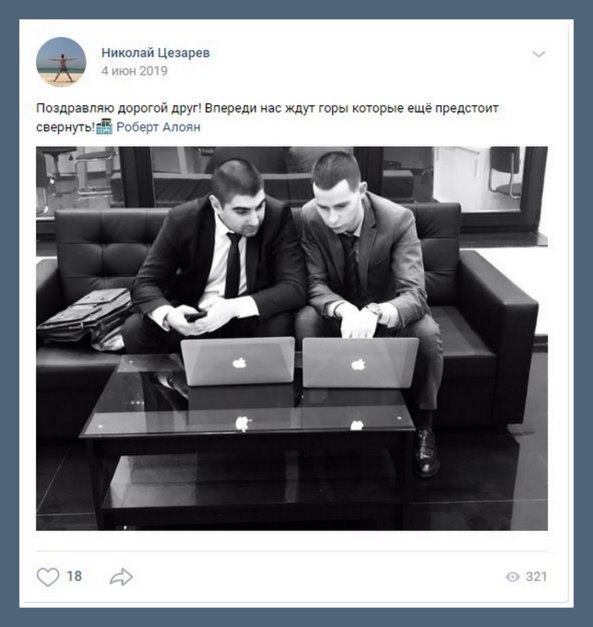
Task: Click the right Apple logo in the photo
Action: 358,364
